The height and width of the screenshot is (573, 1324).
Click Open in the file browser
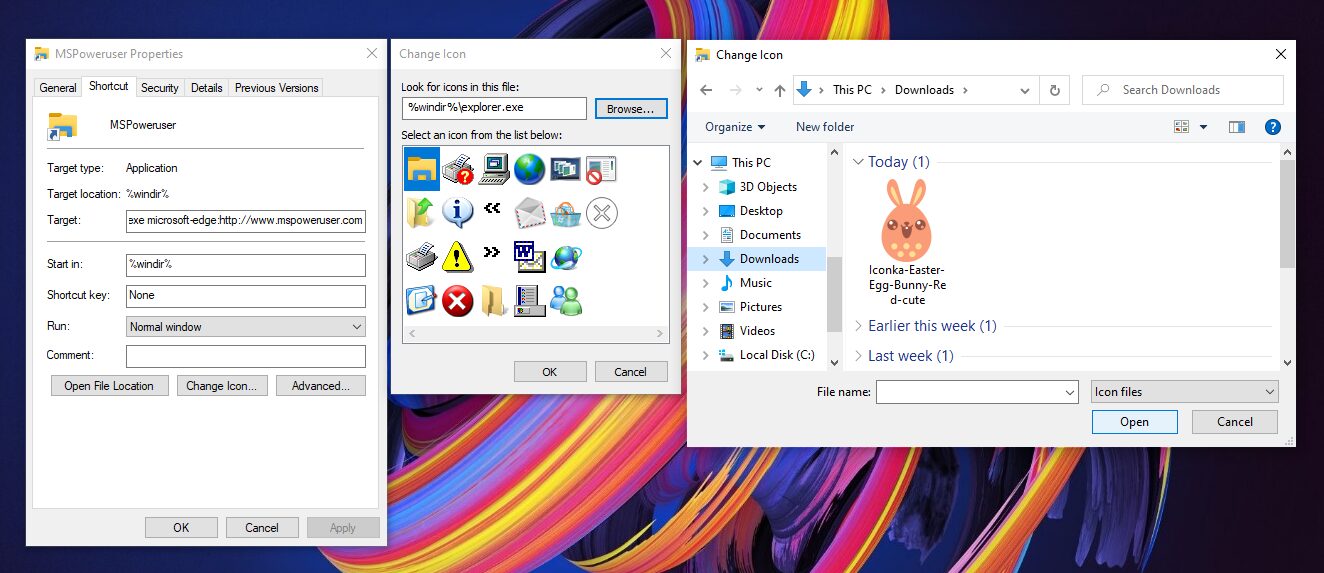1134,422
